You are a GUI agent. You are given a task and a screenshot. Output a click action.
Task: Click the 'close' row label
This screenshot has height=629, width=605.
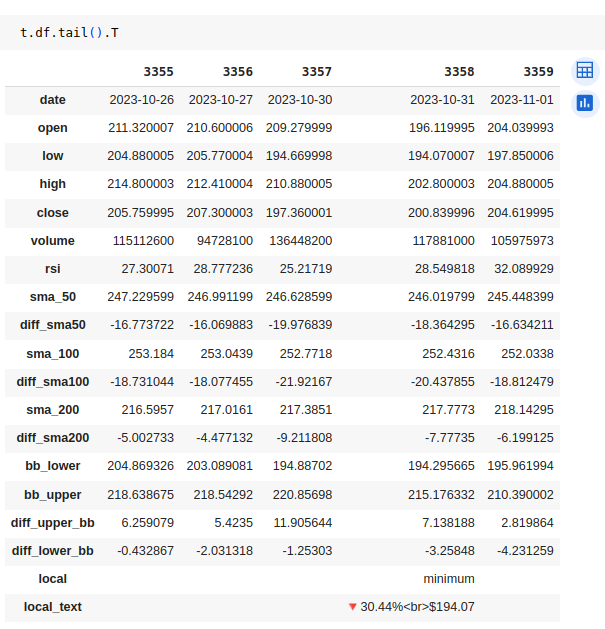click(x=53, y=213)
